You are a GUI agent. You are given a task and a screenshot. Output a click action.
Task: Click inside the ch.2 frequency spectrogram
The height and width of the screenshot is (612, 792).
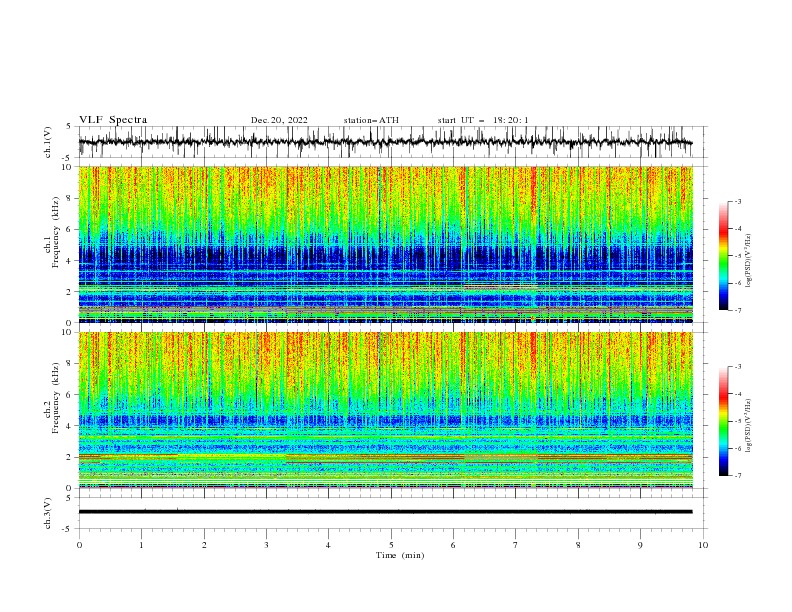point(385,410)
